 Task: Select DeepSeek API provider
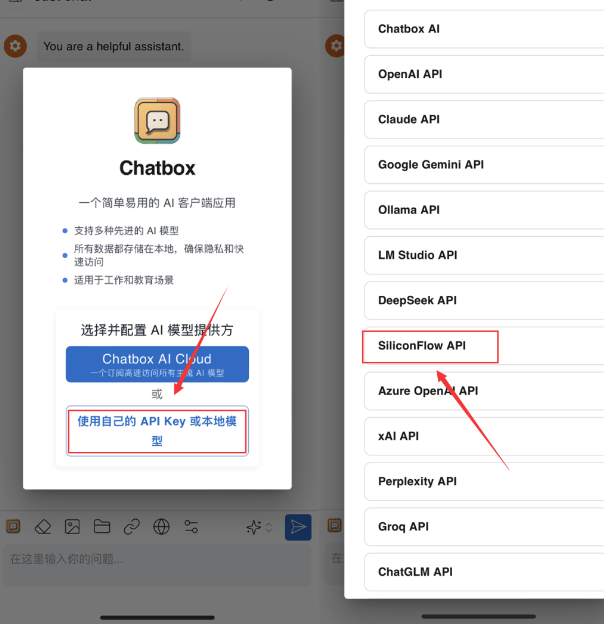coord(484,300)
